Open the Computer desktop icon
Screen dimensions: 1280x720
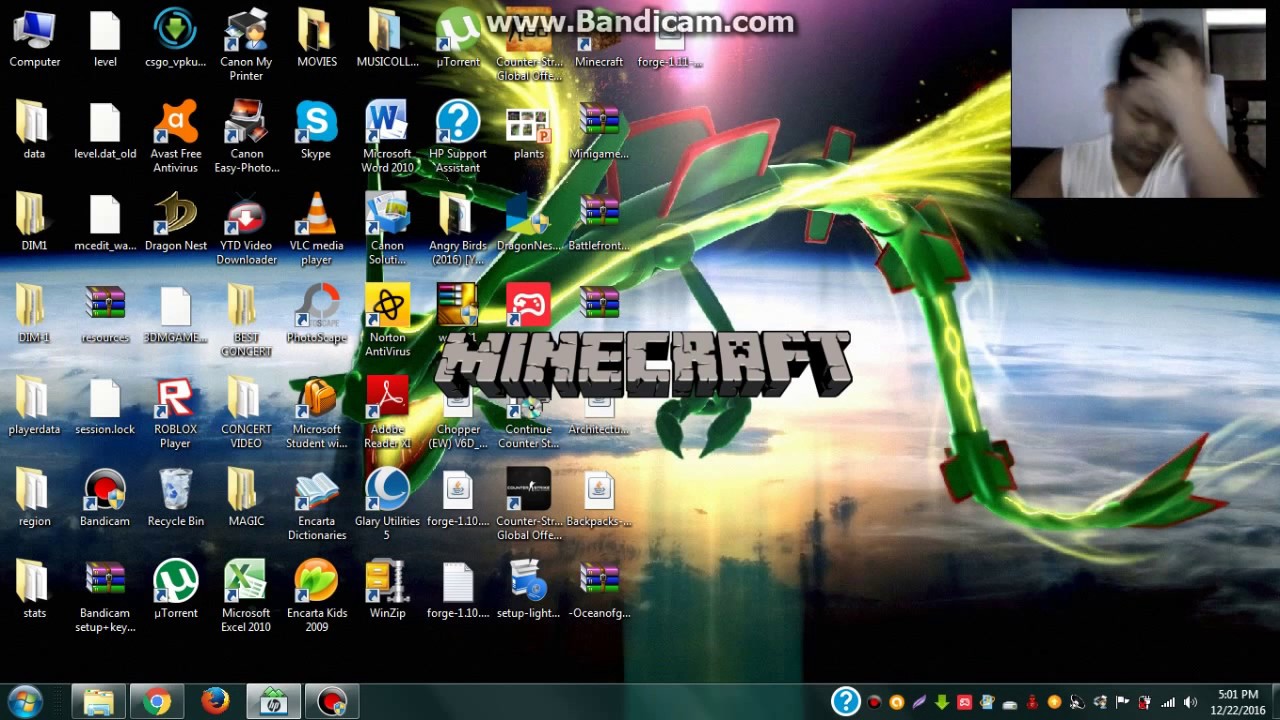pos(34,39)
